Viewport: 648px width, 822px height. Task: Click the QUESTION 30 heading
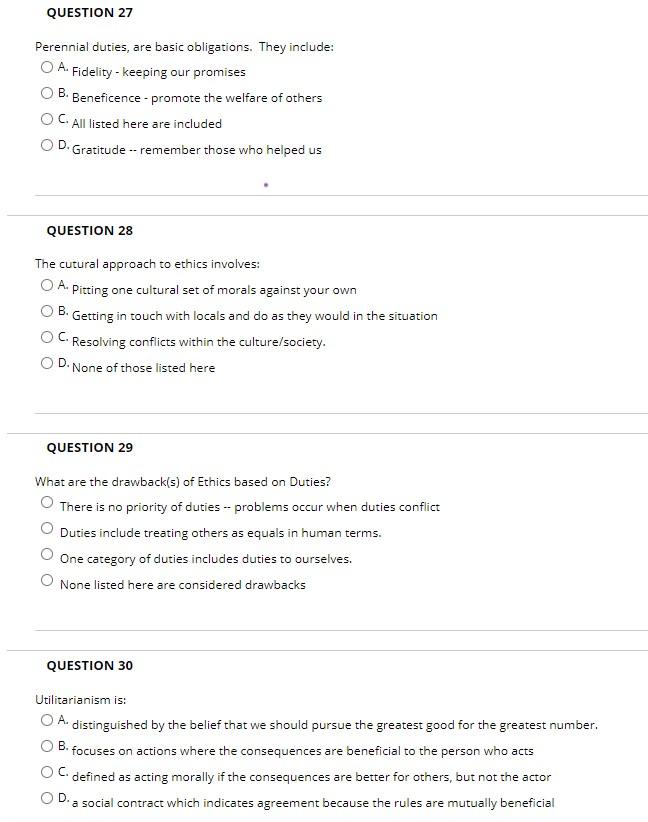pos(89,664)
